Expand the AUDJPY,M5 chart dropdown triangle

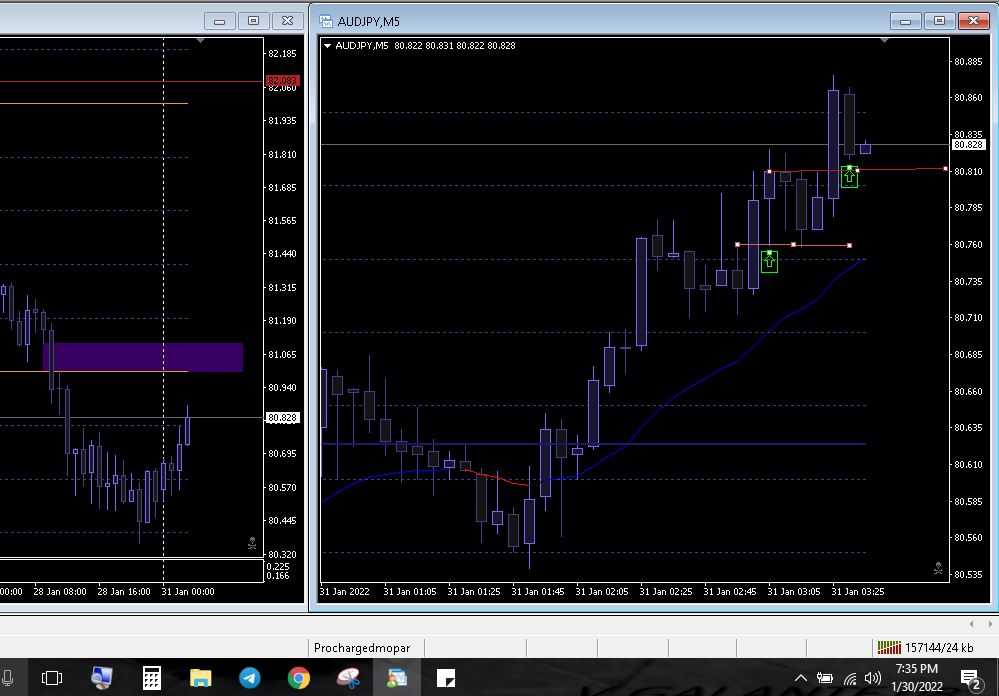pos(328,46)
